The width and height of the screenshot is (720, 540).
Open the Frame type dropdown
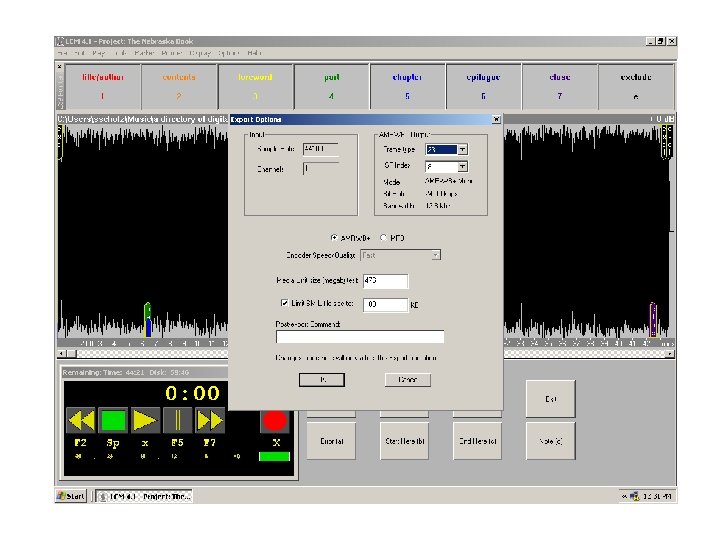click(x=462, y=149)
